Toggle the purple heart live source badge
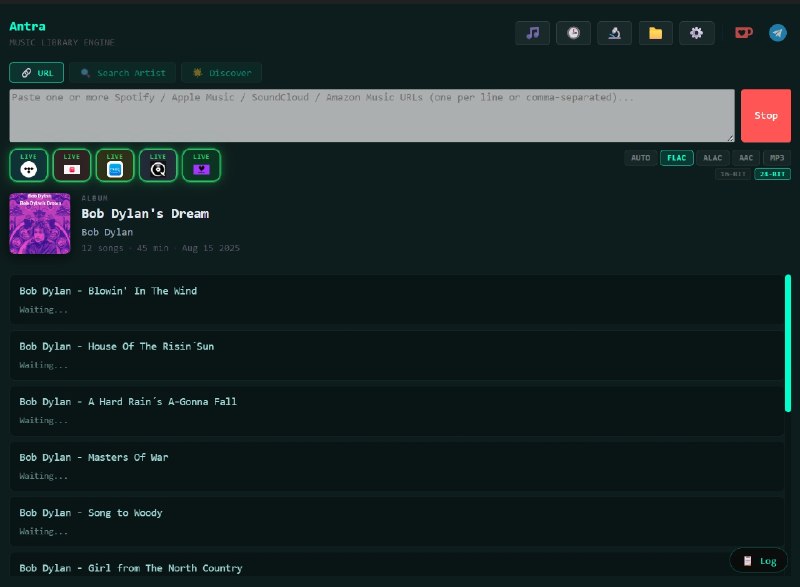The image size is (800, 587). pyautogui.click(x=201, y=165)
